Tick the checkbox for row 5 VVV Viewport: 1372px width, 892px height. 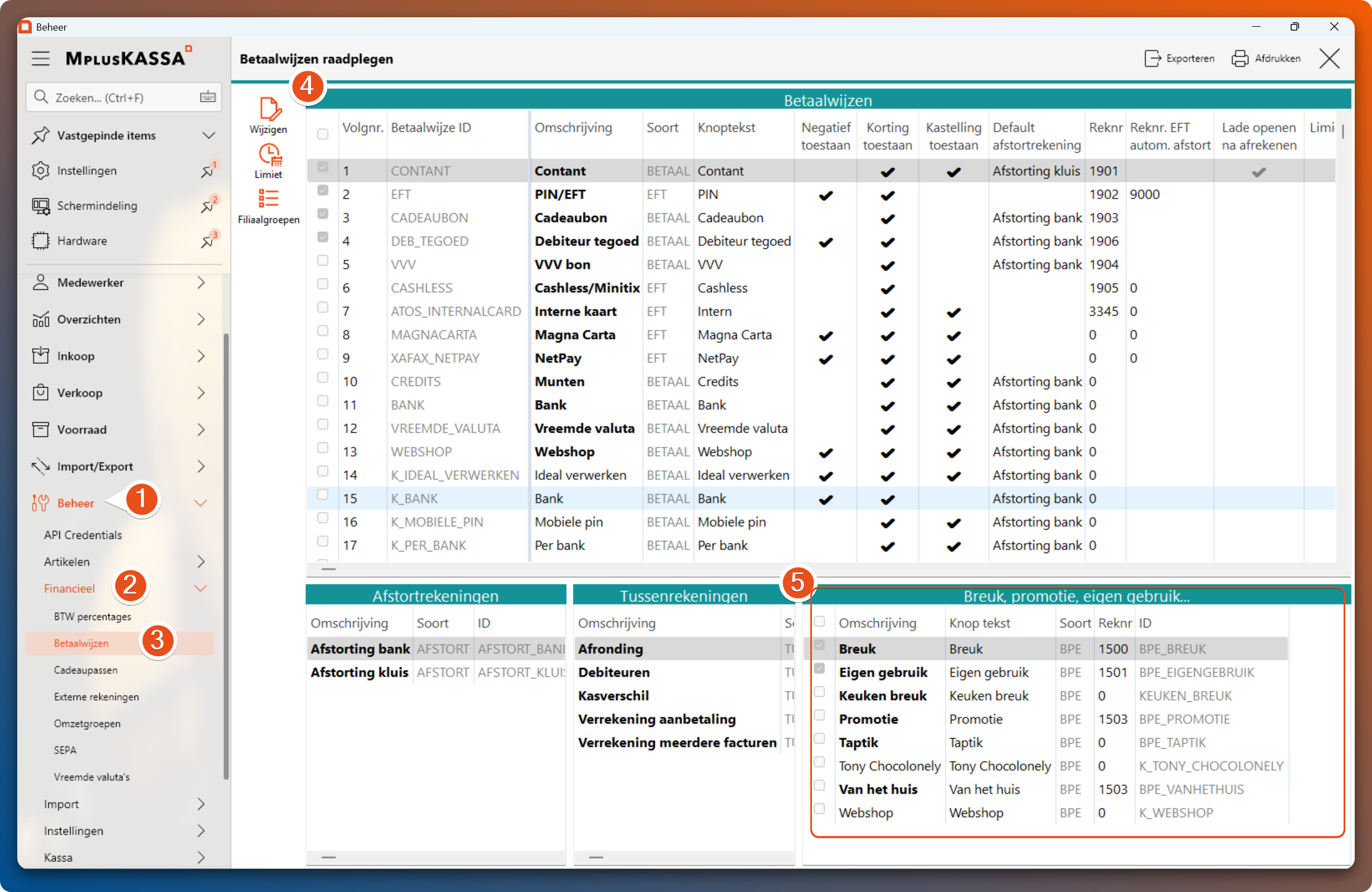(x=323, y=261)
